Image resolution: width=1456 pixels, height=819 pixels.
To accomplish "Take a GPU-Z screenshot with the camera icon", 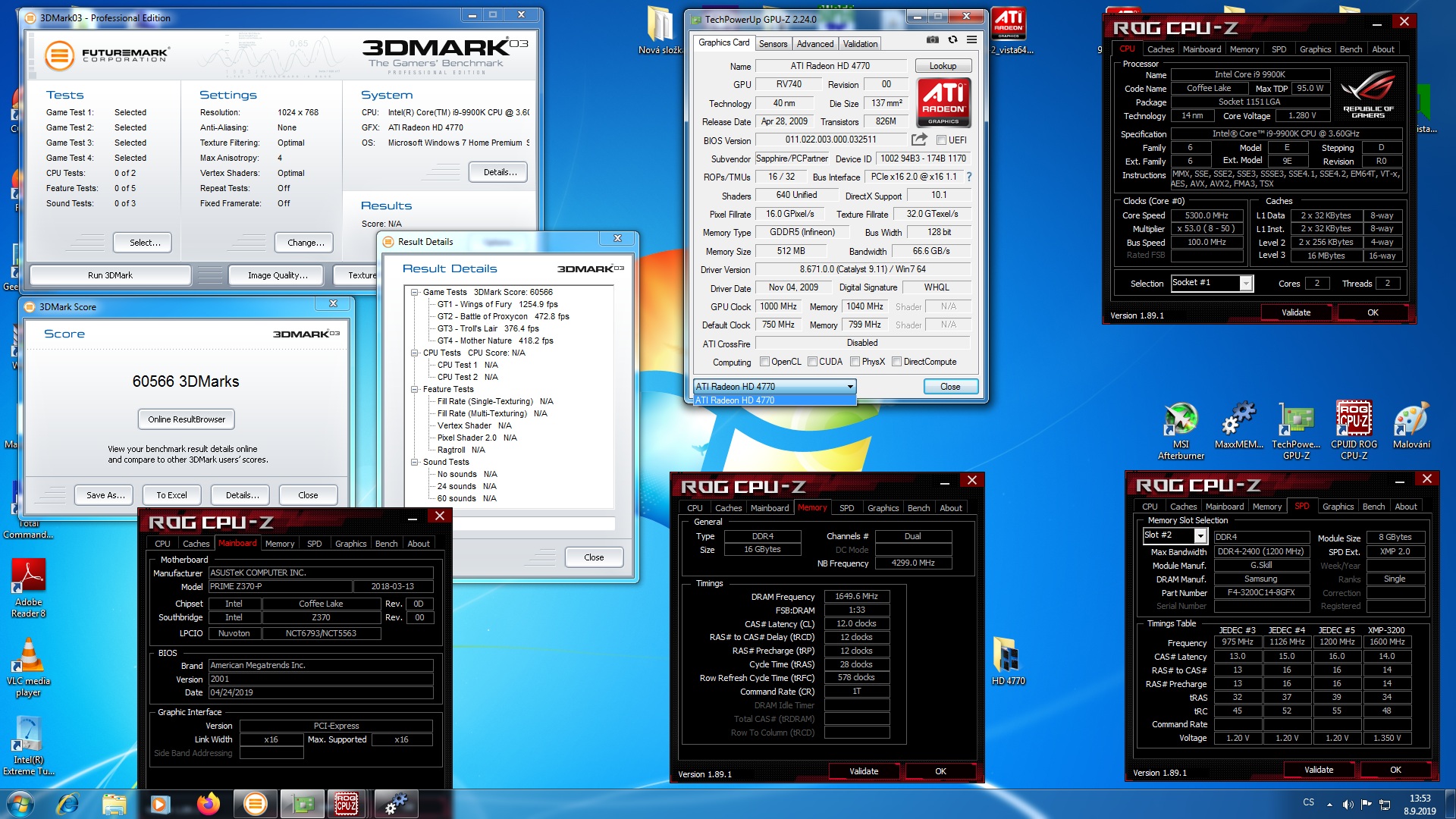I will (x=933, y=40).
